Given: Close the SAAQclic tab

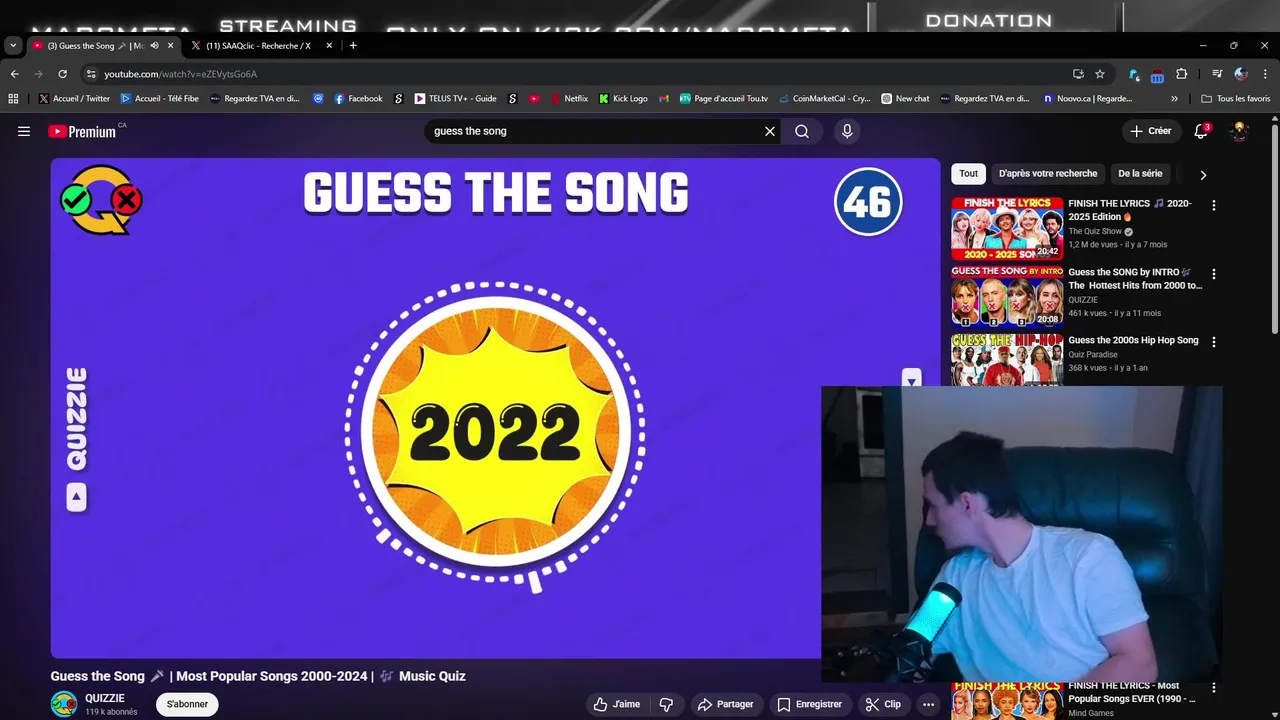Looking at the screenshot, I should coord(329,45).
